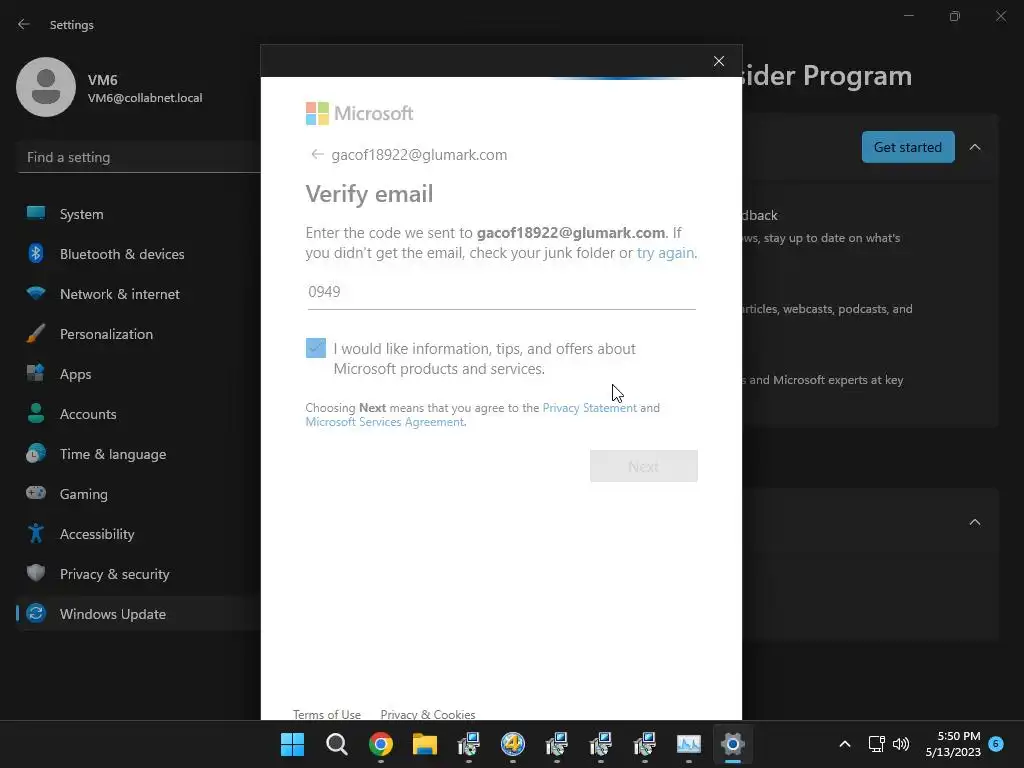Select the Time & language clock icon
Screen dimensions: 1024x768
click(x=36, y=453)
